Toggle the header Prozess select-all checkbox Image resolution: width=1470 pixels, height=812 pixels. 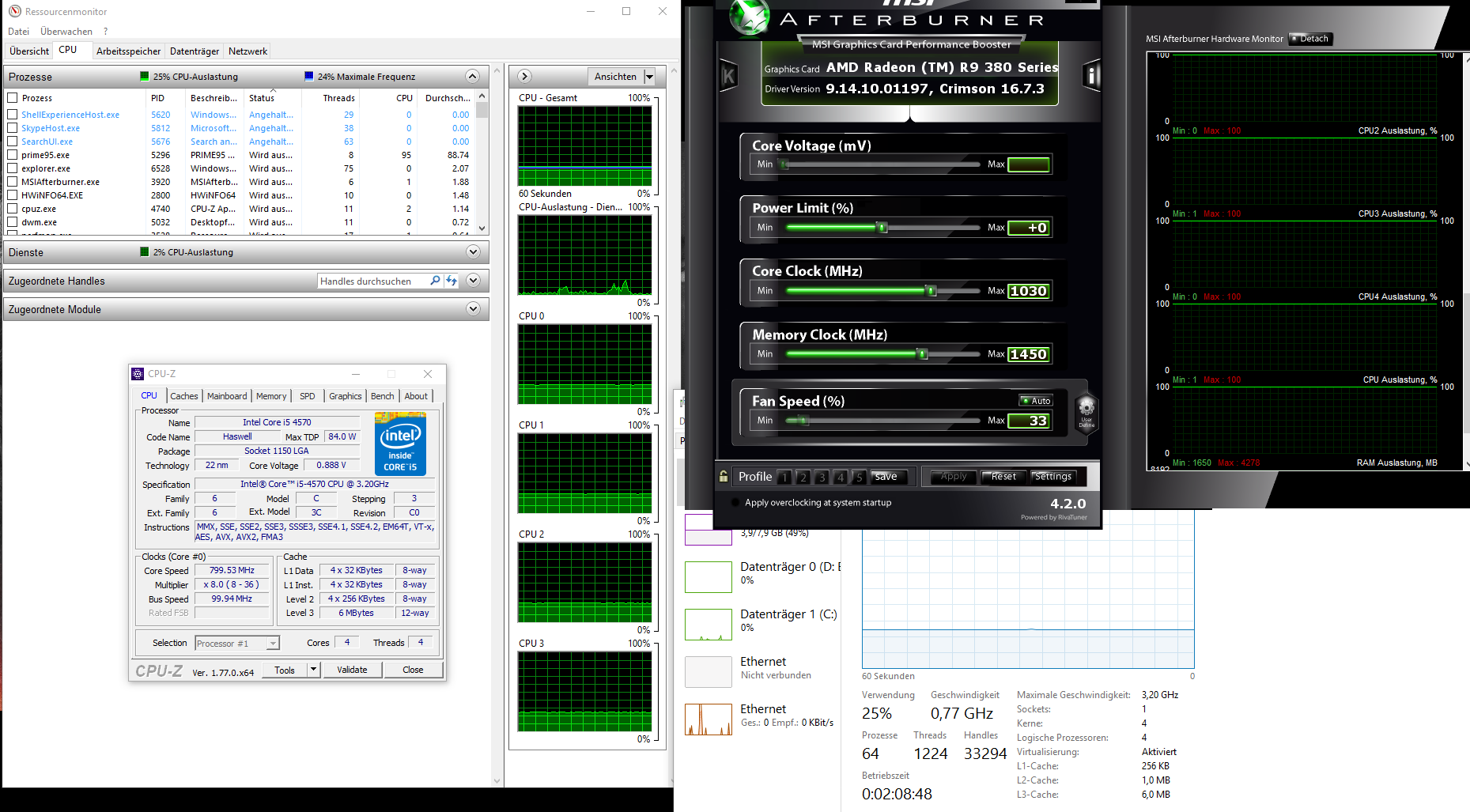(12, 98)
